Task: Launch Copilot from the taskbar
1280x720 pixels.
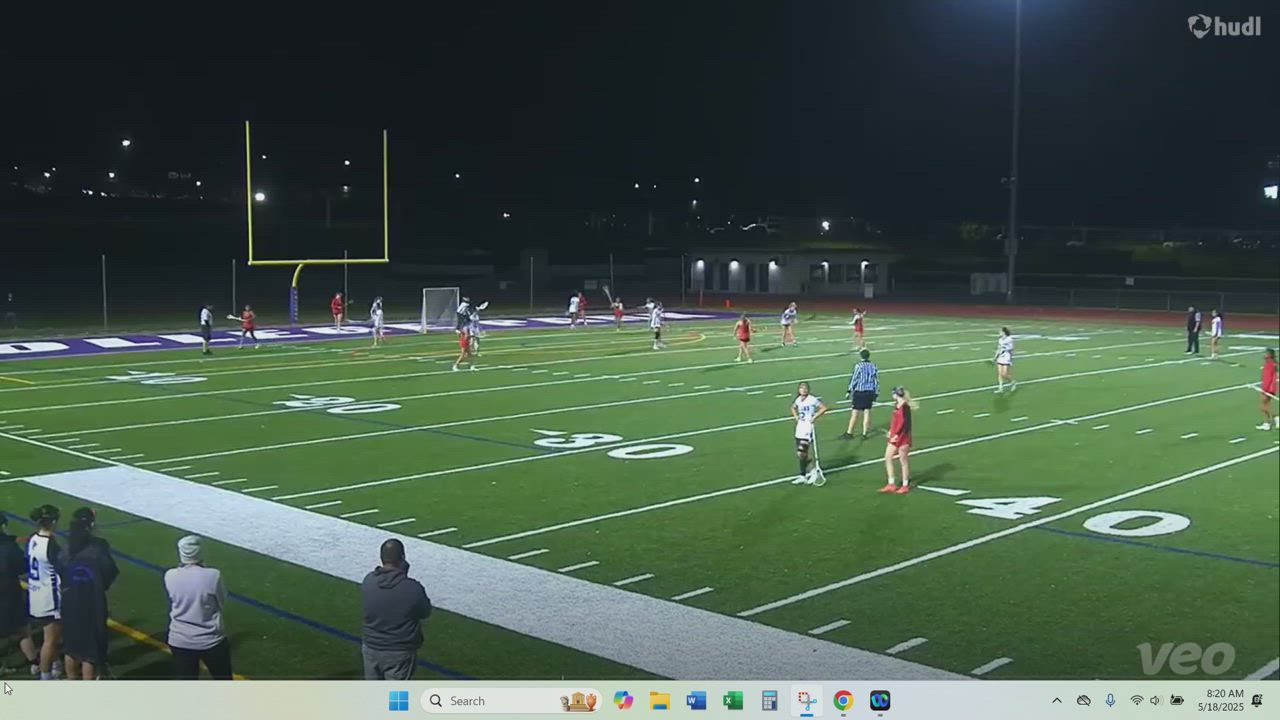Action: pos(624,701)
